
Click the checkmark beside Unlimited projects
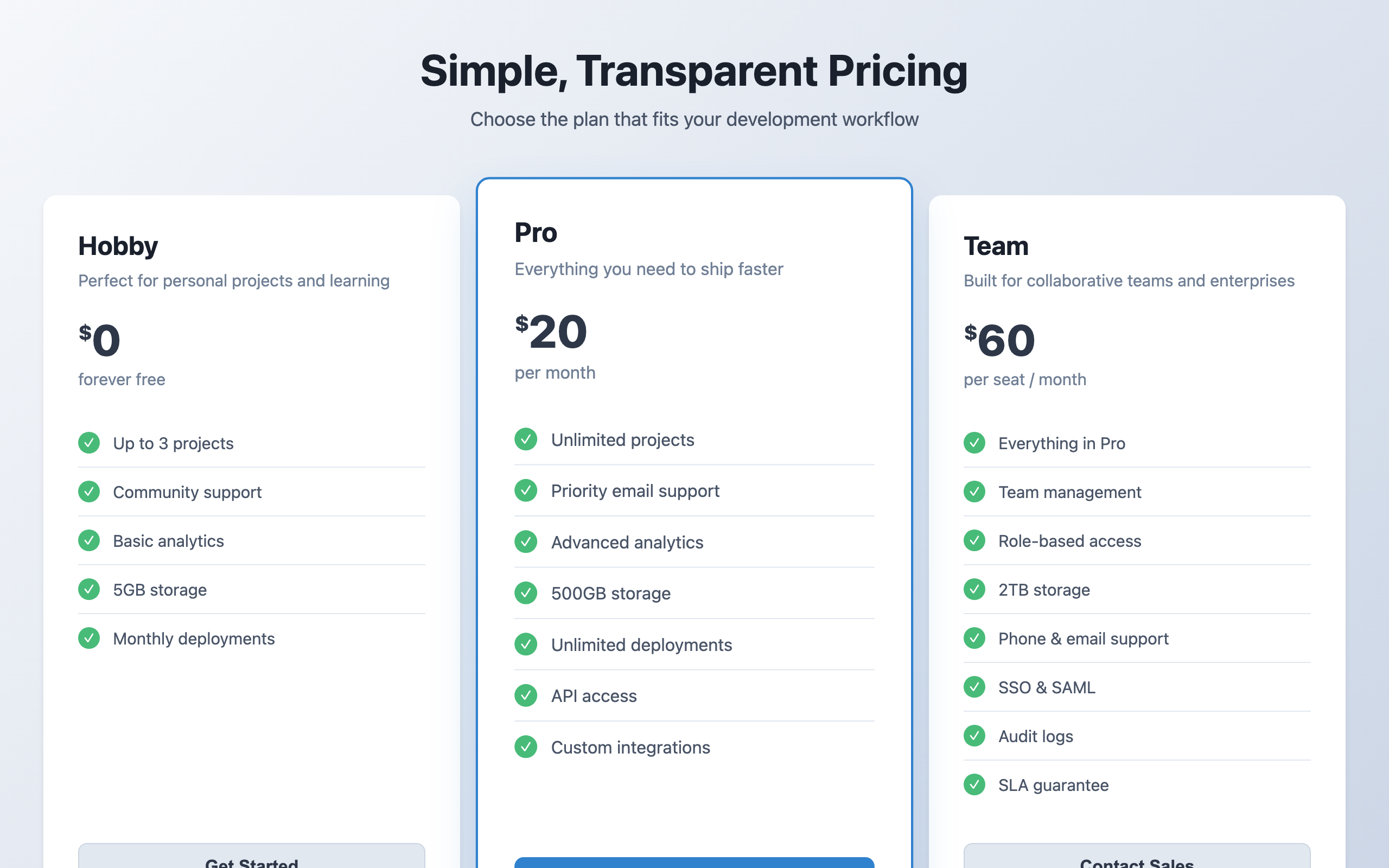526,439
